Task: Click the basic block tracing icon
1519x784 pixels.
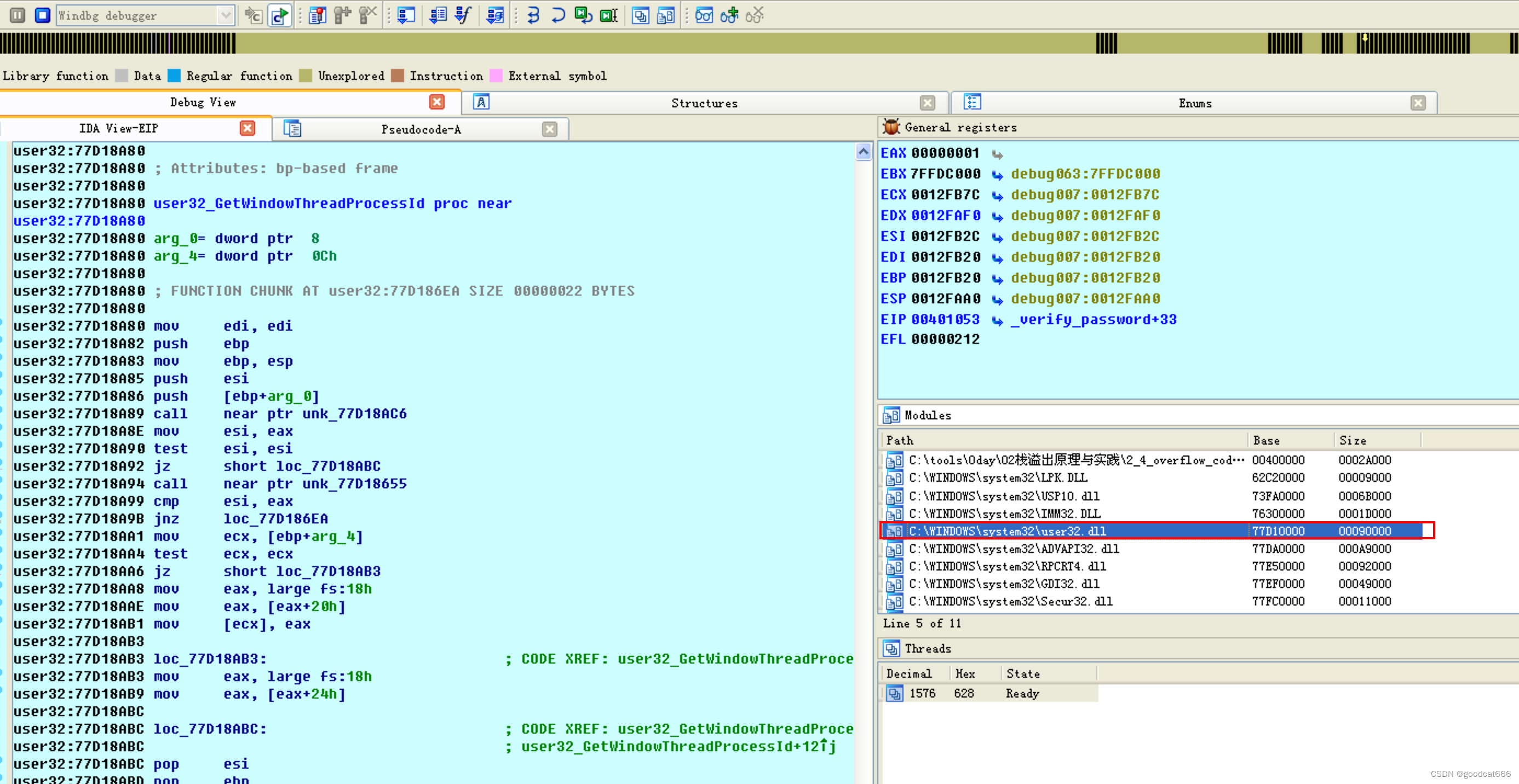Action: pos(494,15)
